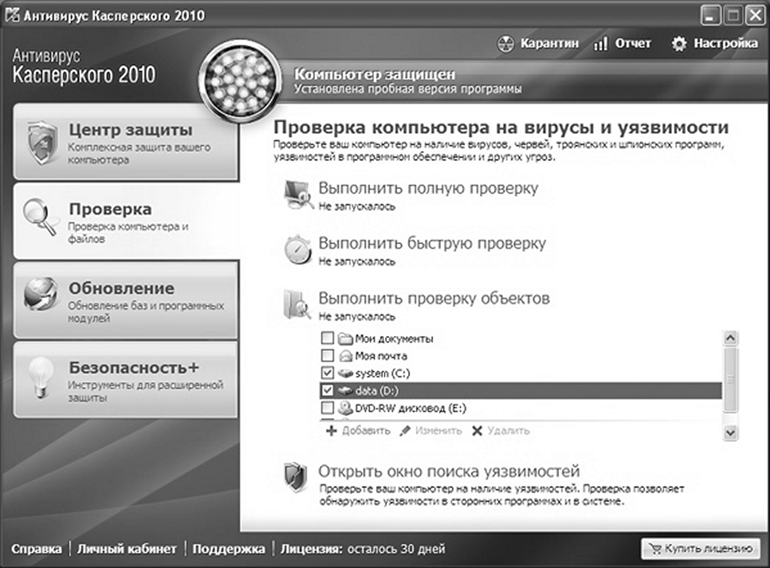Screen dimensions: 770x568
Task: Click the shield icon in Центр защиты
Action: coord(42,143)
